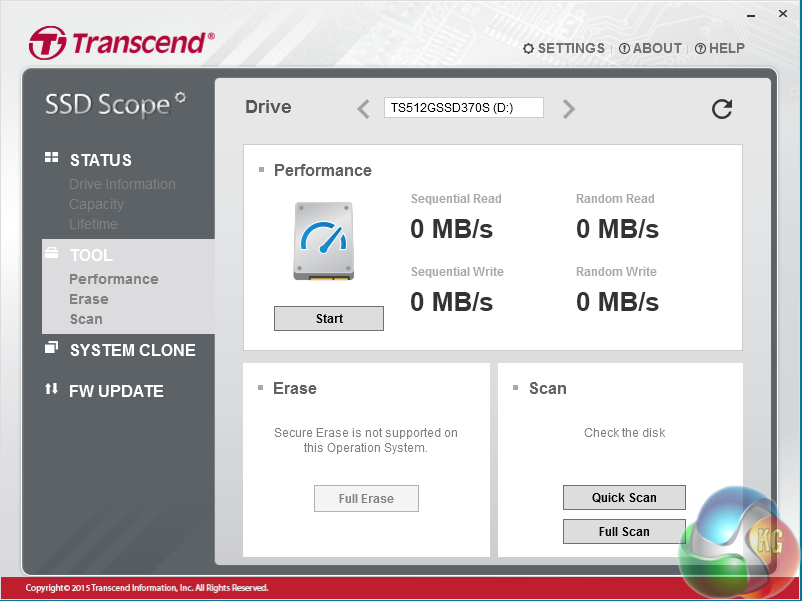Screen dimensions: 802x601
Task: Click the Sequential Write value
Action: coord(451,302)
